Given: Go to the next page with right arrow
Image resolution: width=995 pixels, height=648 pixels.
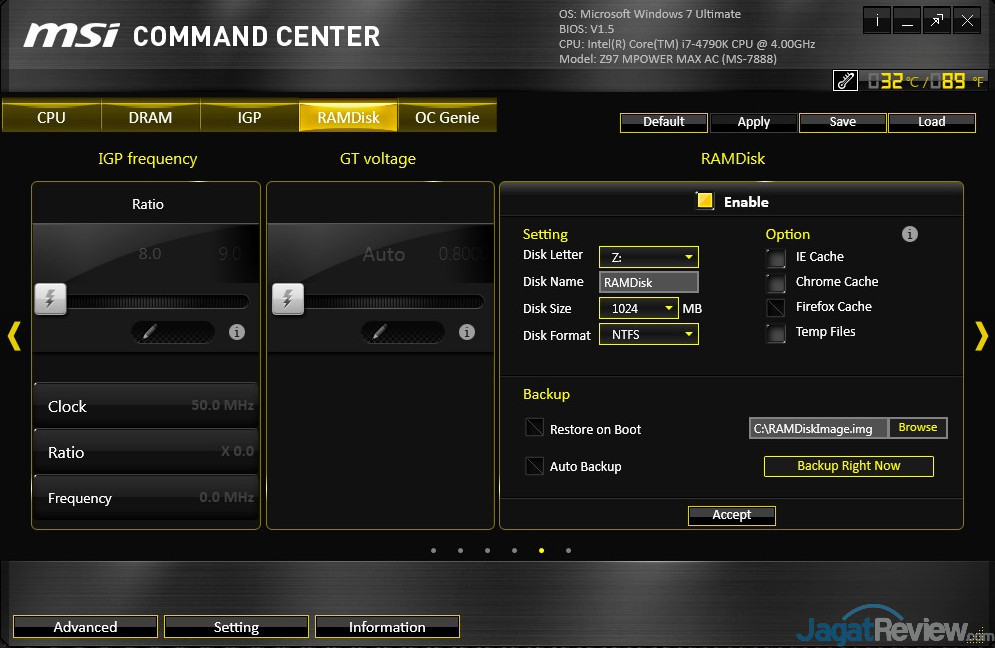Looking at the screenshot, I should coord(980,336).
